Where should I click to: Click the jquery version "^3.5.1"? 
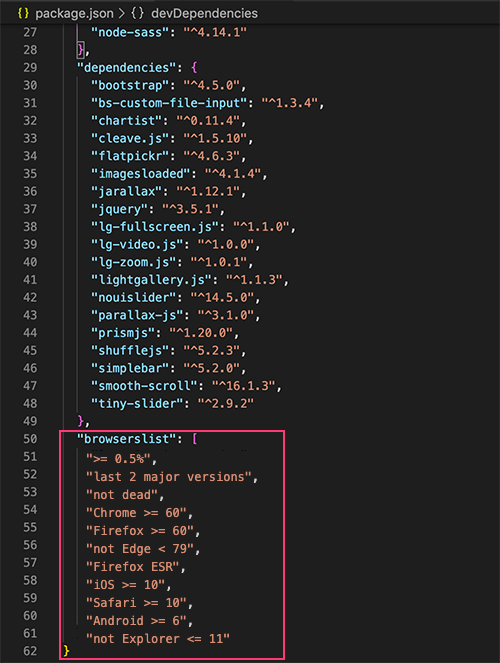pos(190,209)
